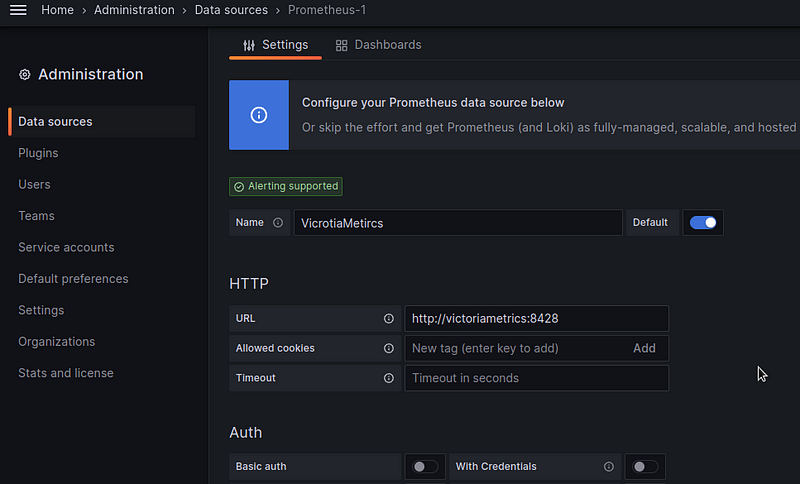Click the Add button for cookies

click(x=644, y=348)
